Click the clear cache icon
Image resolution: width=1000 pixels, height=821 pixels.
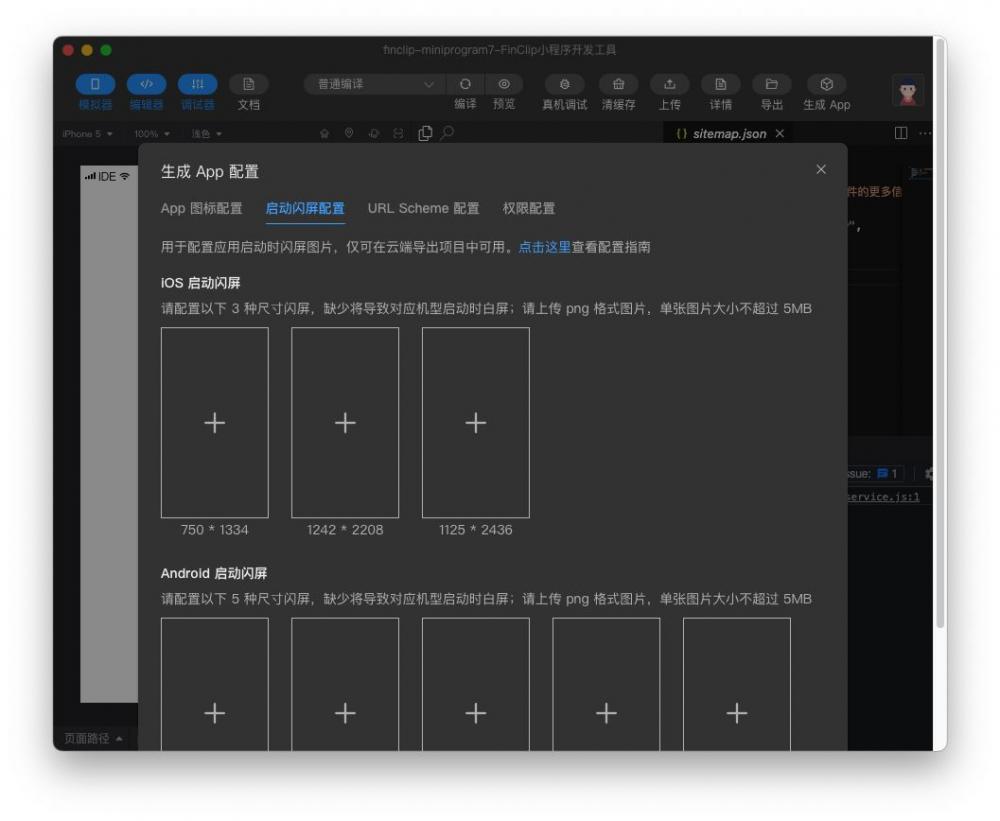(618, 84)
